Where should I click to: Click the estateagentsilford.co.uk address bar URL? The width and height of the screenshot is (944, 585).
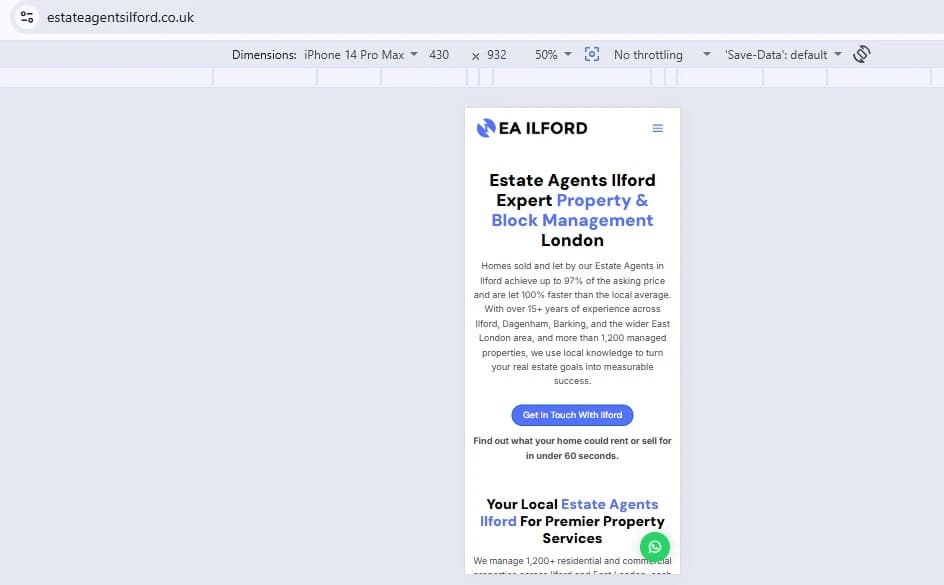coord(120,17)
